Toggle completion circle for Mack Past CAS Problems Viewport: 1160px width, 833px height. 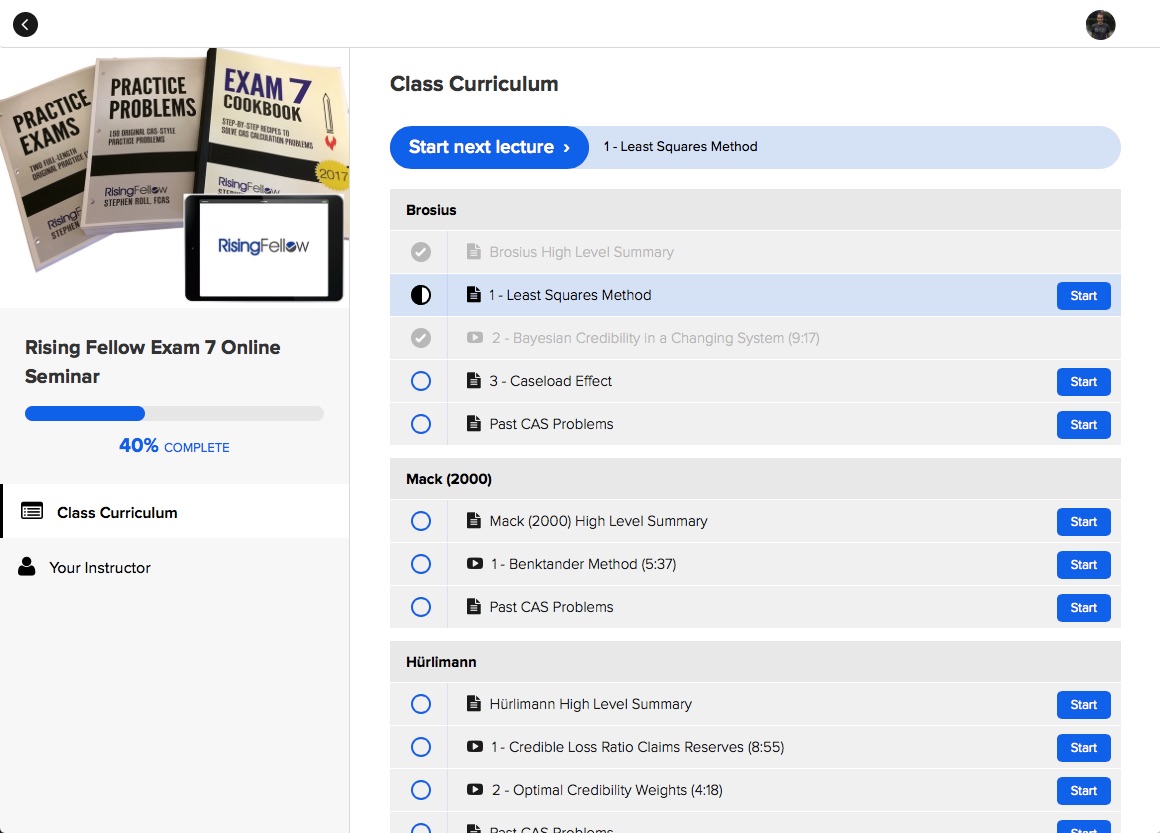tap(421, 607)
